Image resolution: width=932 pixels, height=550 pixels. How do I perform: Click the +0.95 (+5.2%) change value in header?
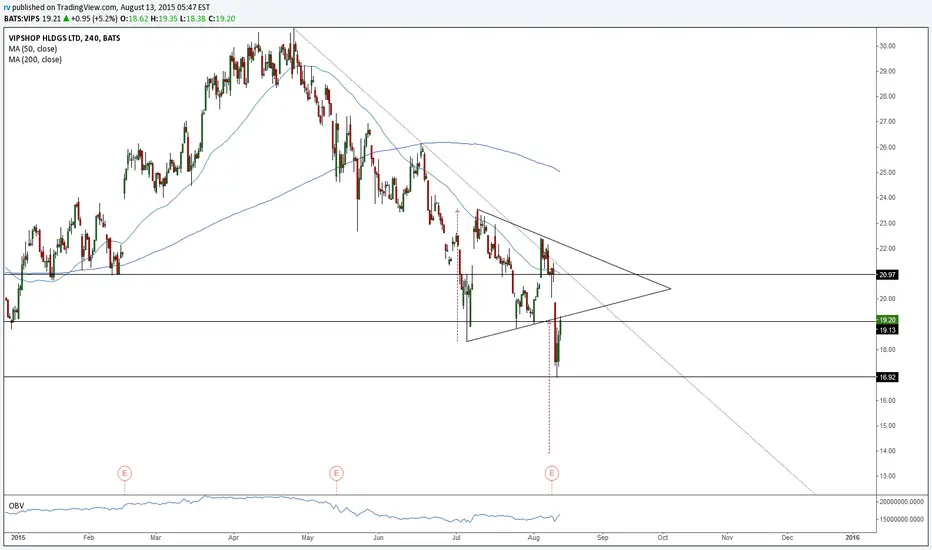(x=94, y=18)
